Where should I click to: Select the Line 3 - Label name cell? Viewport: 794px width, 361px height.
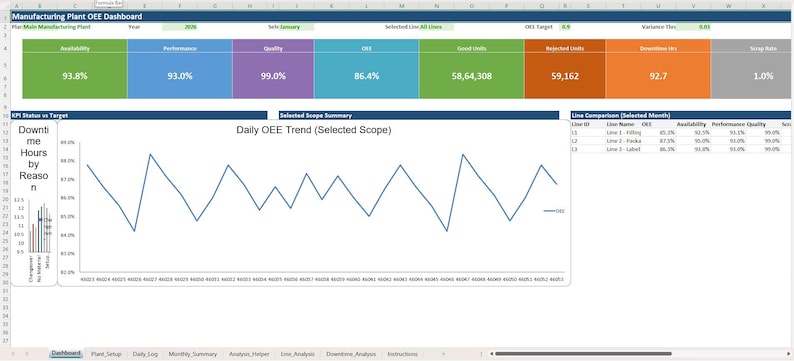pyautogui.click(x=623, y=149)
